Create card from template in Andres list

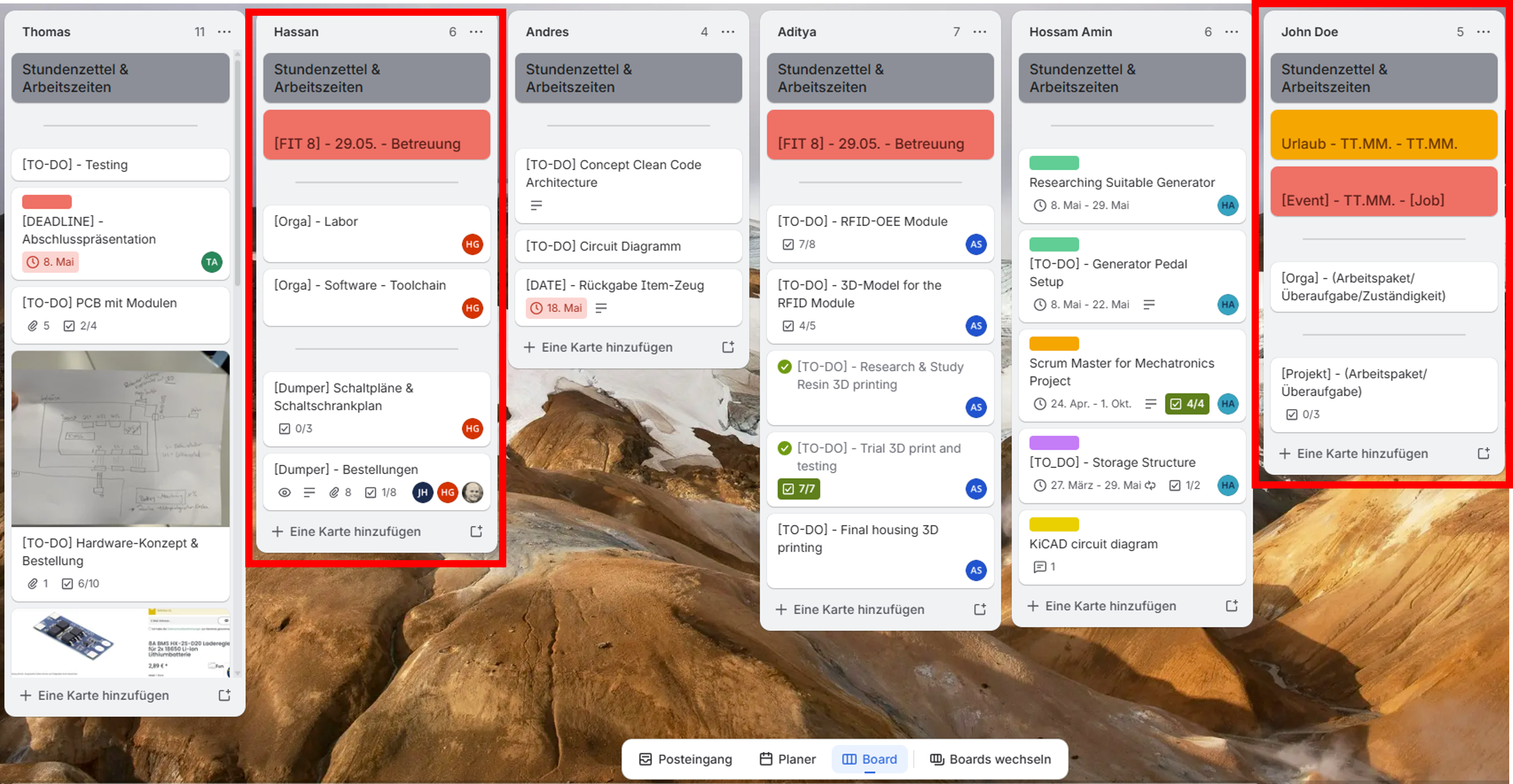728,347
